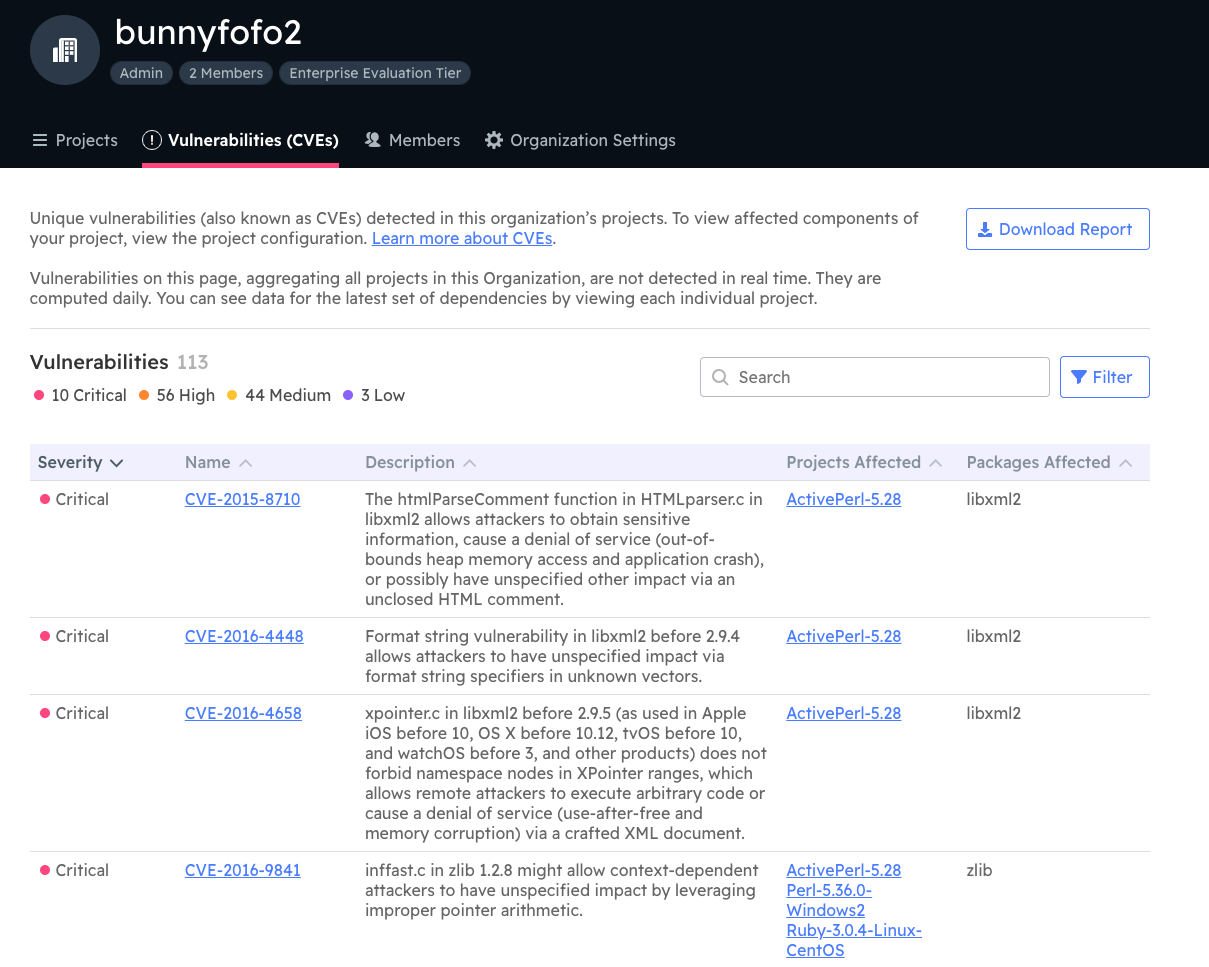This screenshot has height=967, width=1209.
Task: Click the gear icon of Organization Settings
Action: click(494, 140)
